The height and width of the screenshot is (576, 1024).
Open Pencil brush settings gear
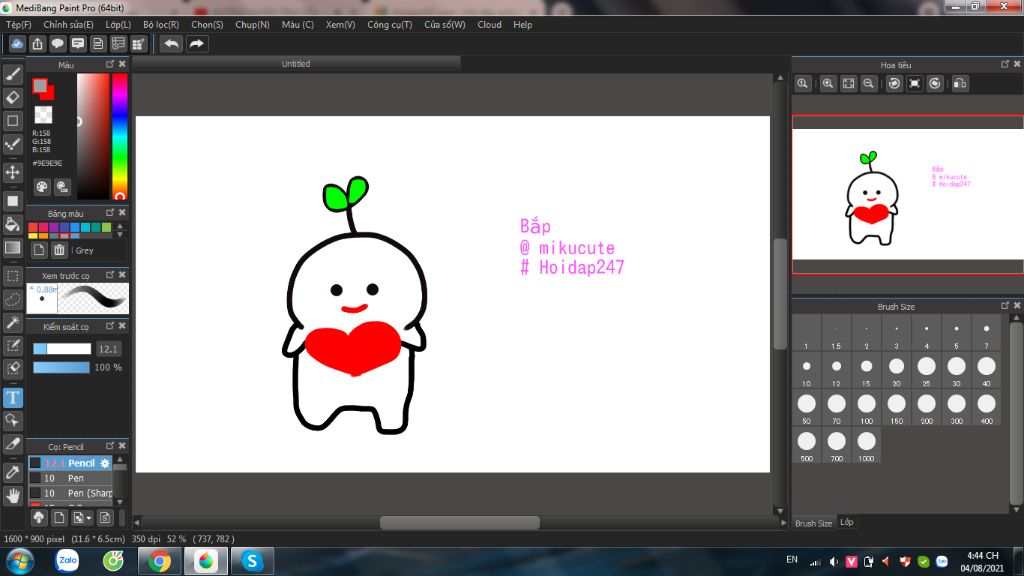point(105,463)
